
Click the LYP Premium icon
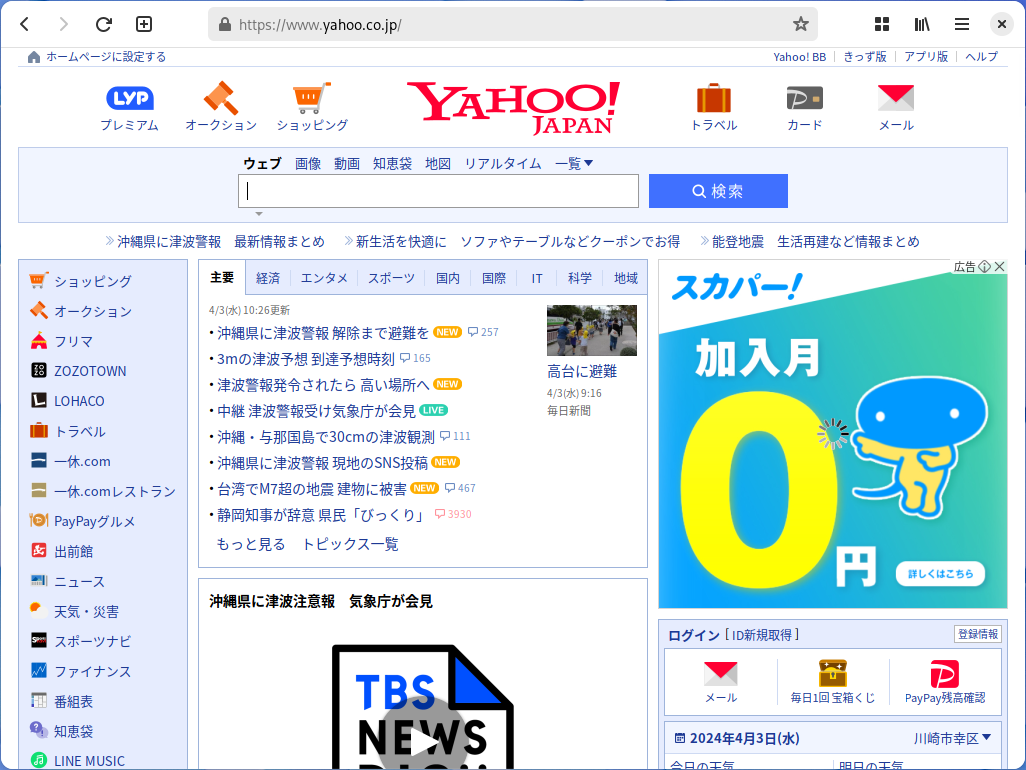coord(130,99)
